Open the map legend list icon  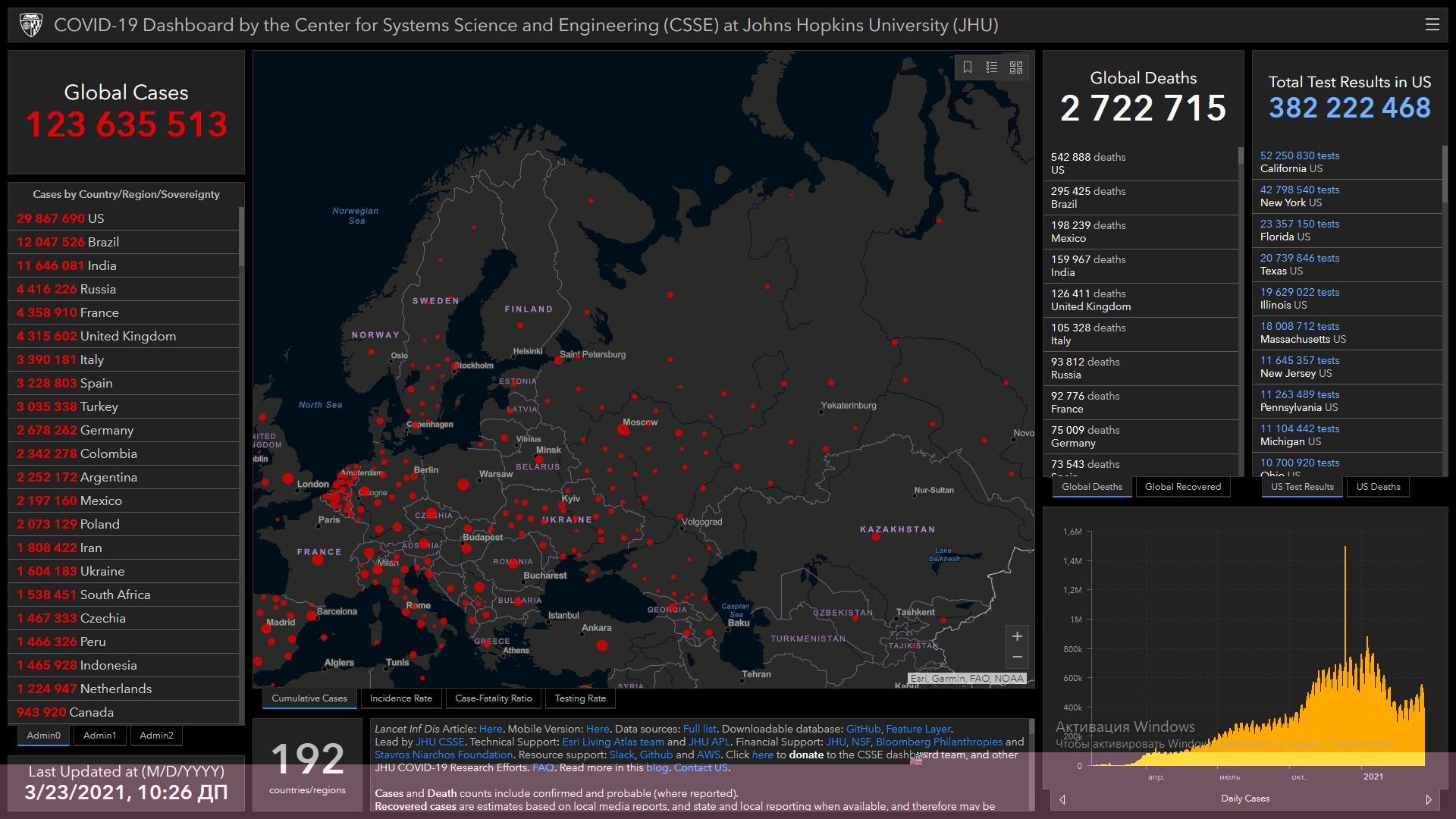992,67
